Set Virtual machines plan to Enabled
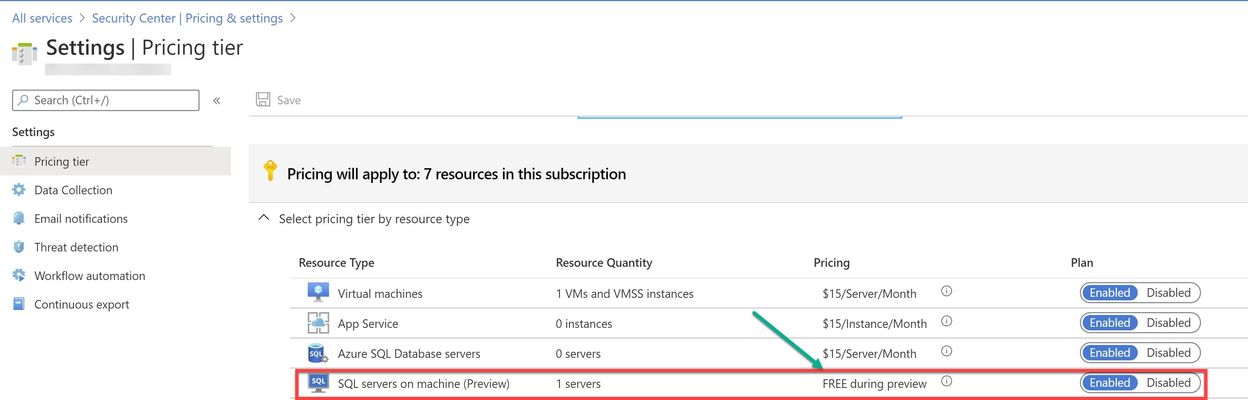The width and height of the screenshot is (1248, 400). tap(1109, 293)
